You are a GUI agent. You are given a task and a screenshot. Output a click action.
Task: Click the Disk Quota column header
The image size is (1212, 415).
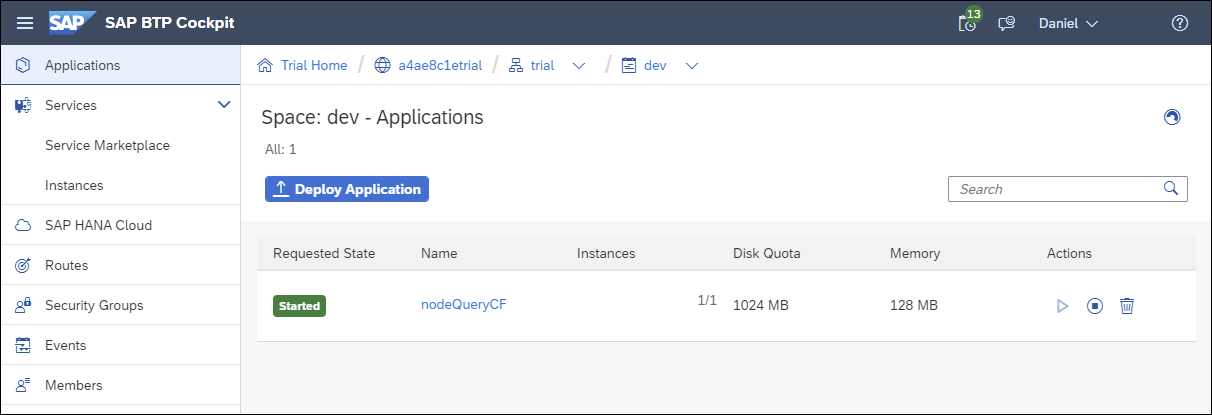pyautogui.click(x=767, y=253)
